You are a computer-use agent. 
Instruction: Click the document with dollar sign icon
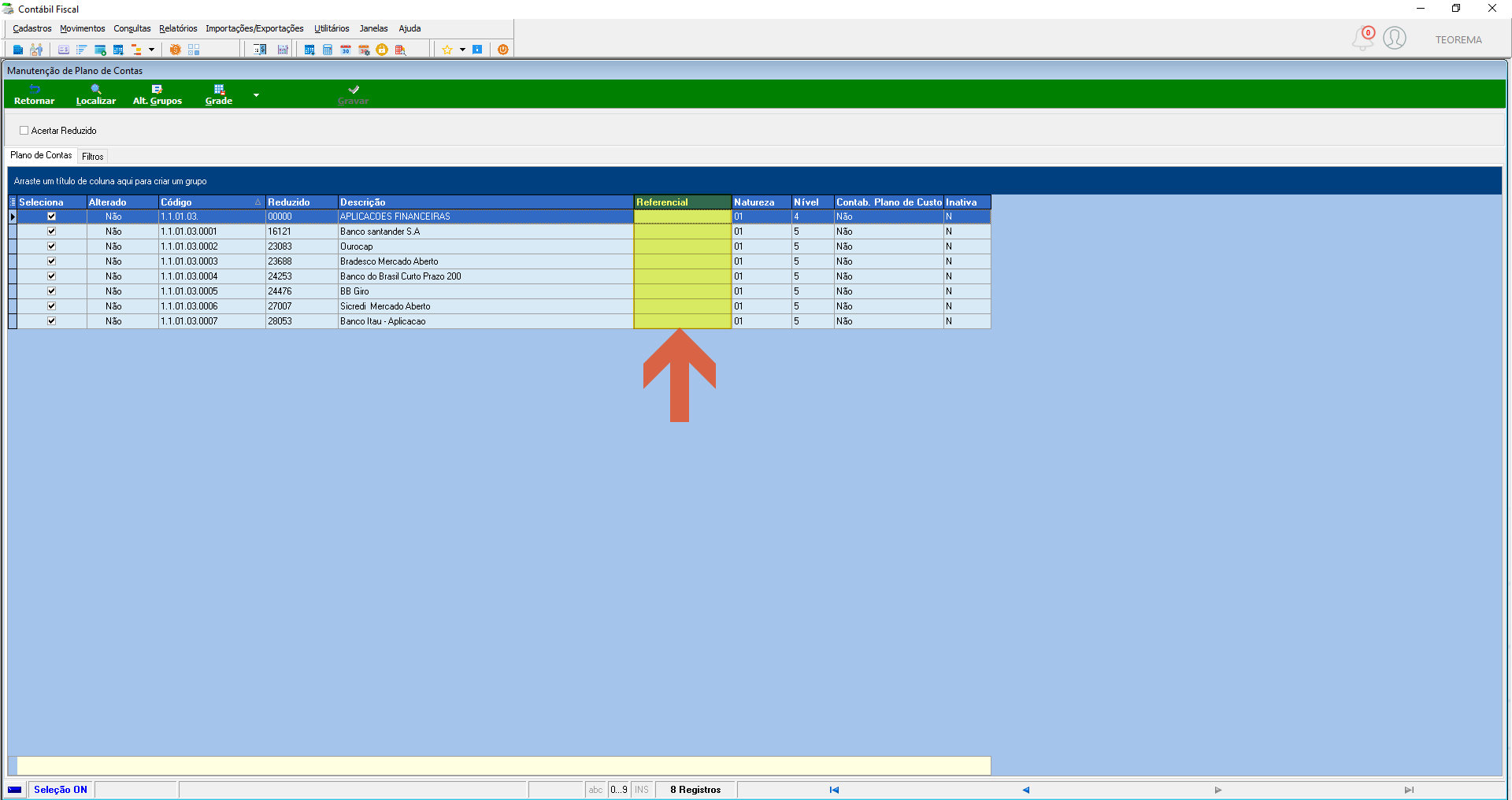click(260, 50)
